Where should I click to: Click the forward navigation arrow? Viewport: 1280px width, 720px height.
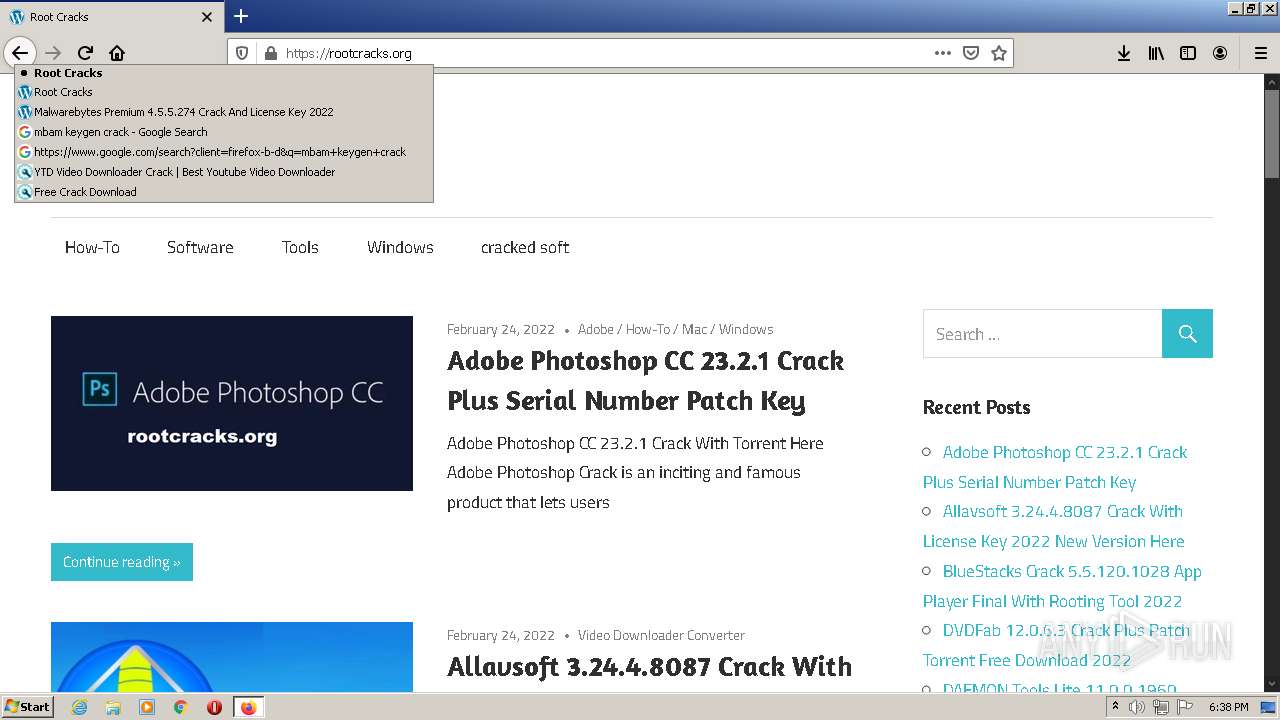53,53
